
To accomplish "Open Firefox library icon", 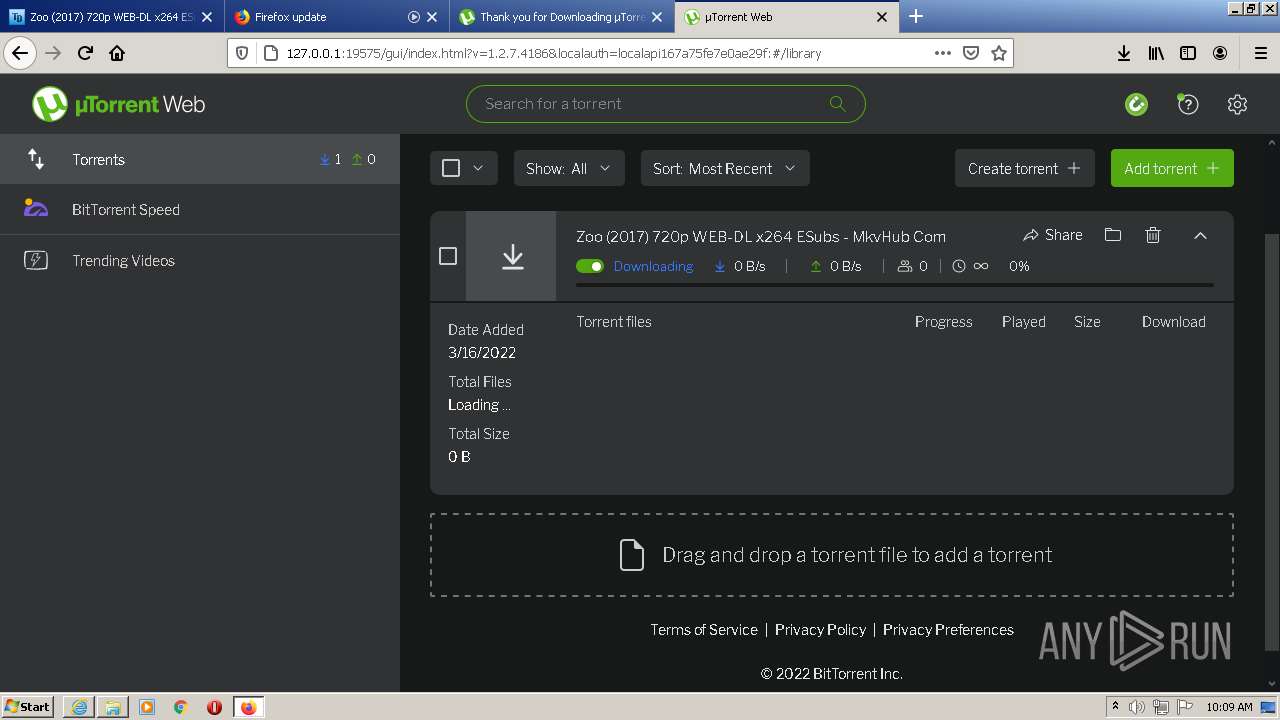I will (1156, 53).
